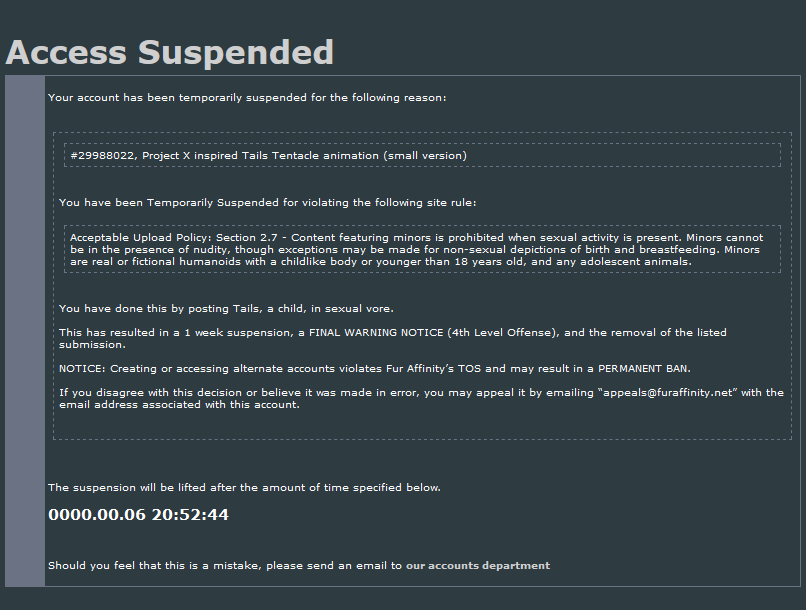806x610 pixels.
Task: Click the "suspension will be lifted" sentence
Action: 244,488
